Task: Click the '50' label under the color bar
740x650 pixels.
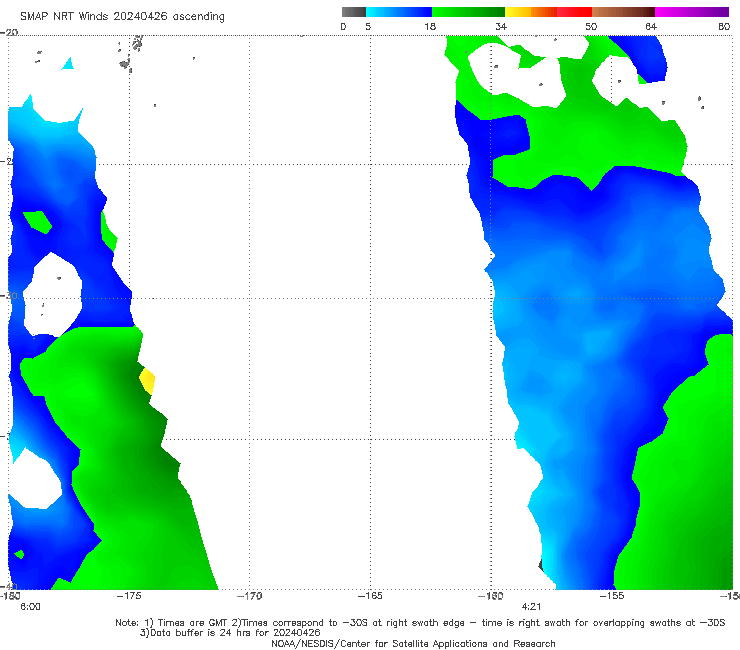Action: tap(591, 26)
